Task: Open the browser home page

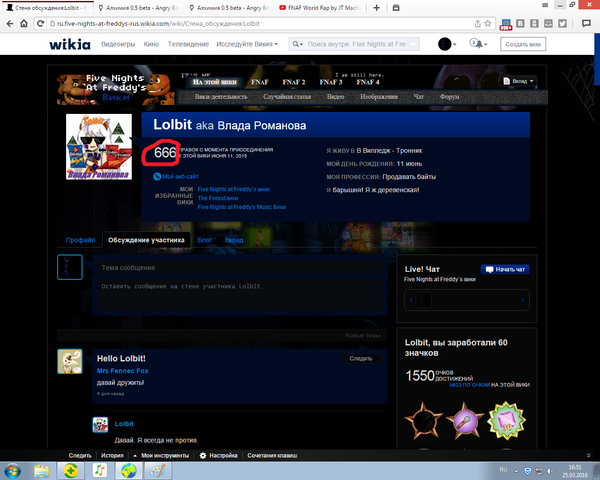Action: [24, 24]
